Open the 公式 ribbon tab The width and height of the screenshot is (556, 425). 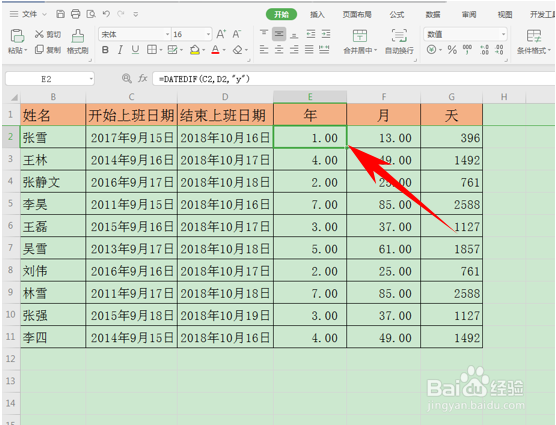click(x=397, y=15)
